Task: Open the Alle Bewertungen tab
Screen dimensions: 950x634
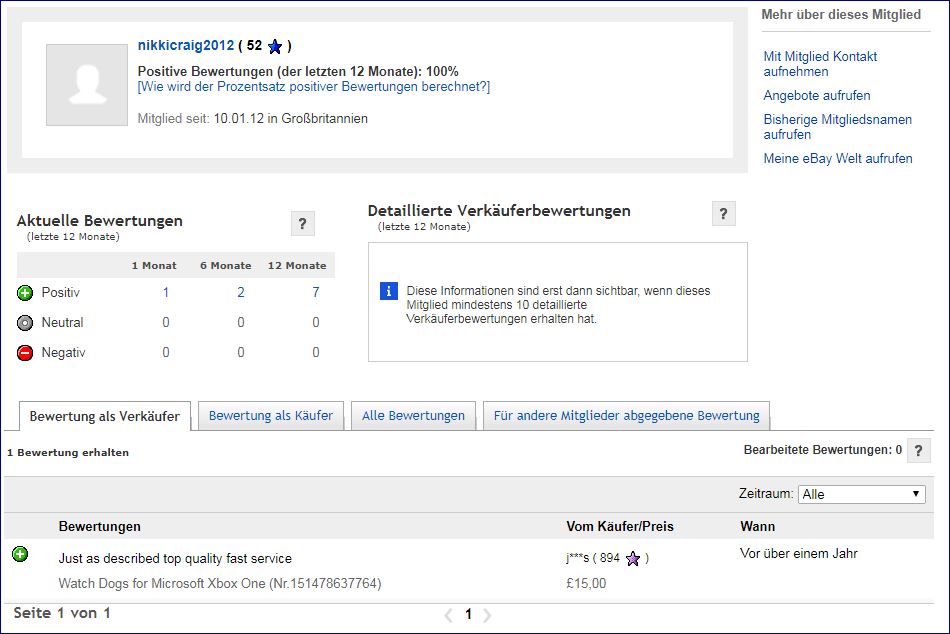Action: click(413, 416)
